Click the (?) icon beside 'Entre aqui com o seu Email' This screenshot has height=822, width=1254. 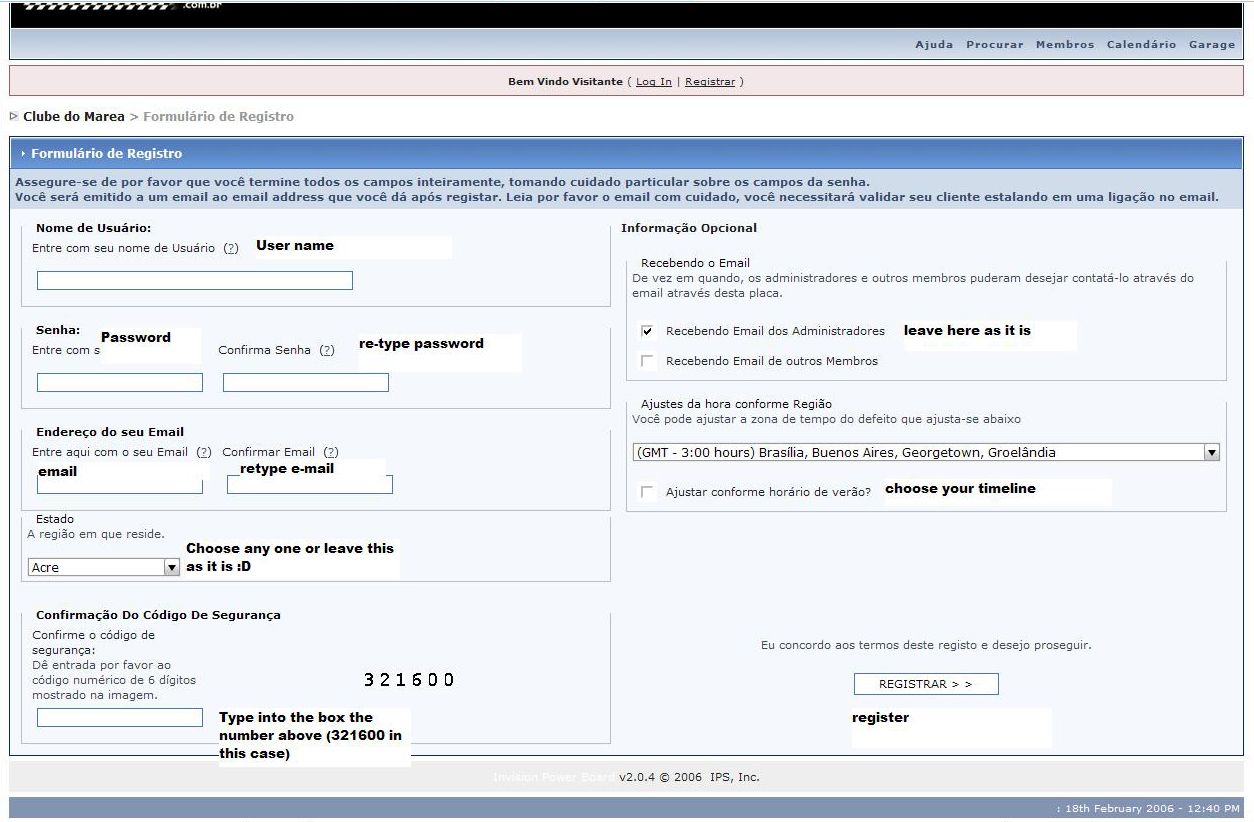pos(204,452)
